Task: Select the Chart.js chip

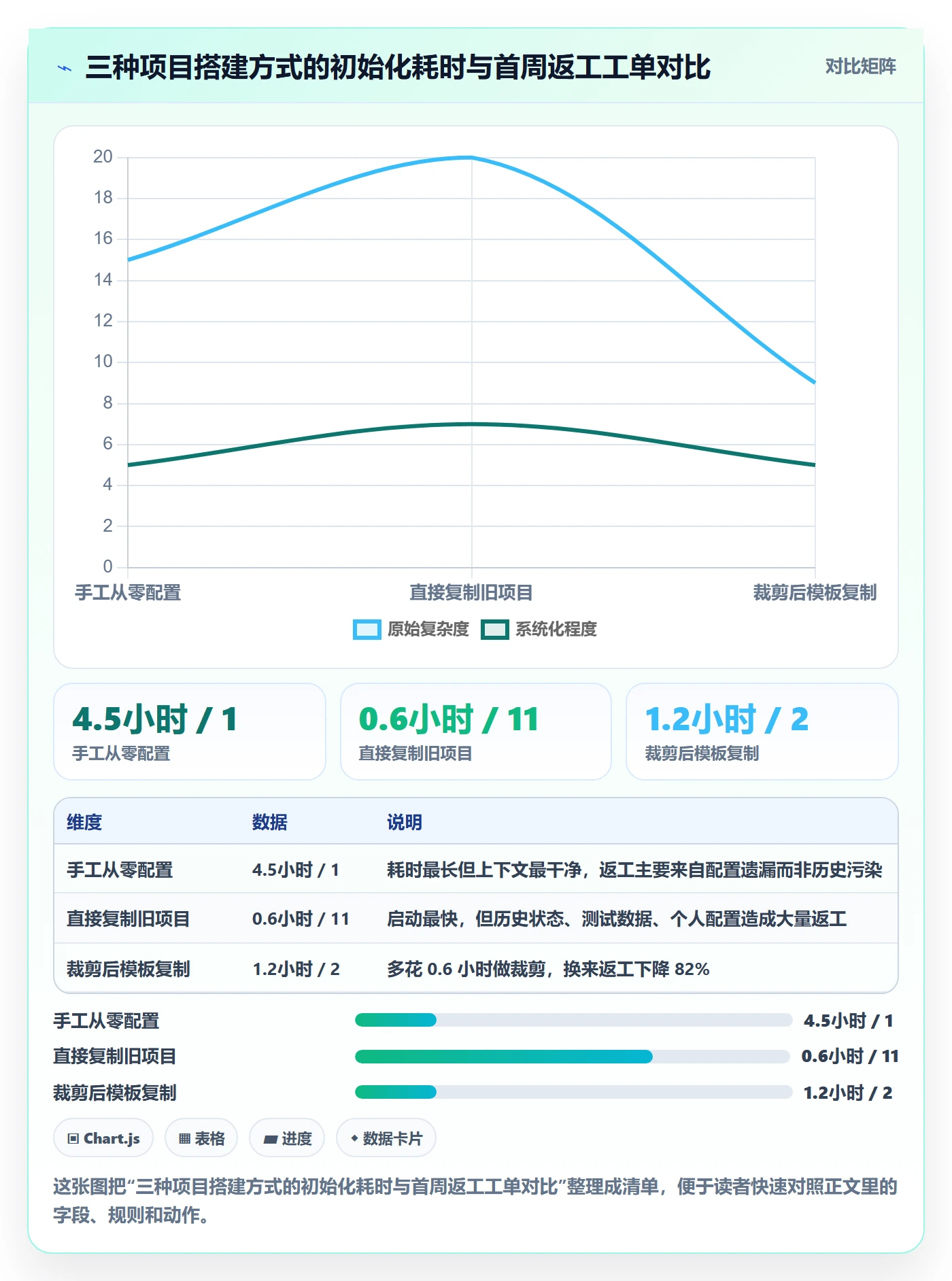Action: point(103,1138)
